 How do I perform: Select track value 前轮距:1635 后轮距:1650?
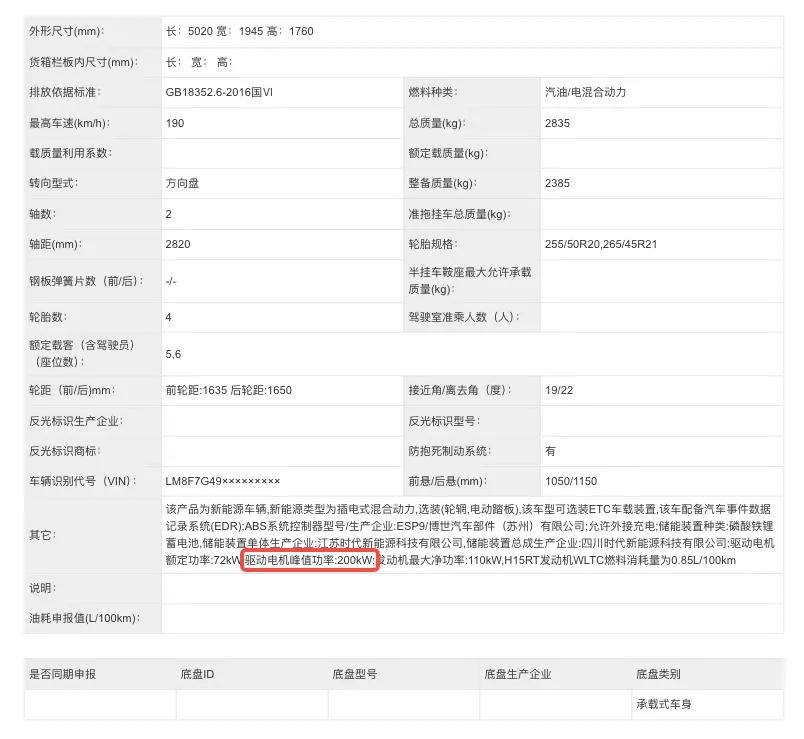point(229,390)
